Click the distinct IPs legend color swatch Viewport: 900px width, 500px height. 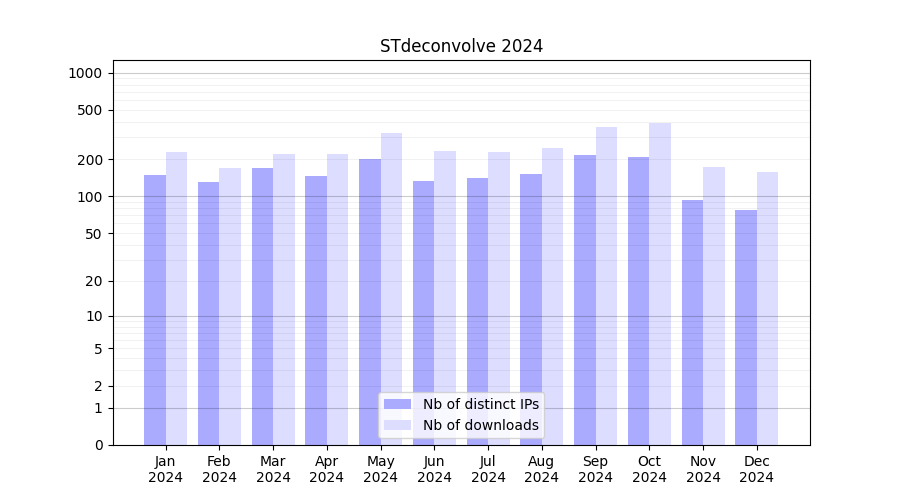click(397, 404)
